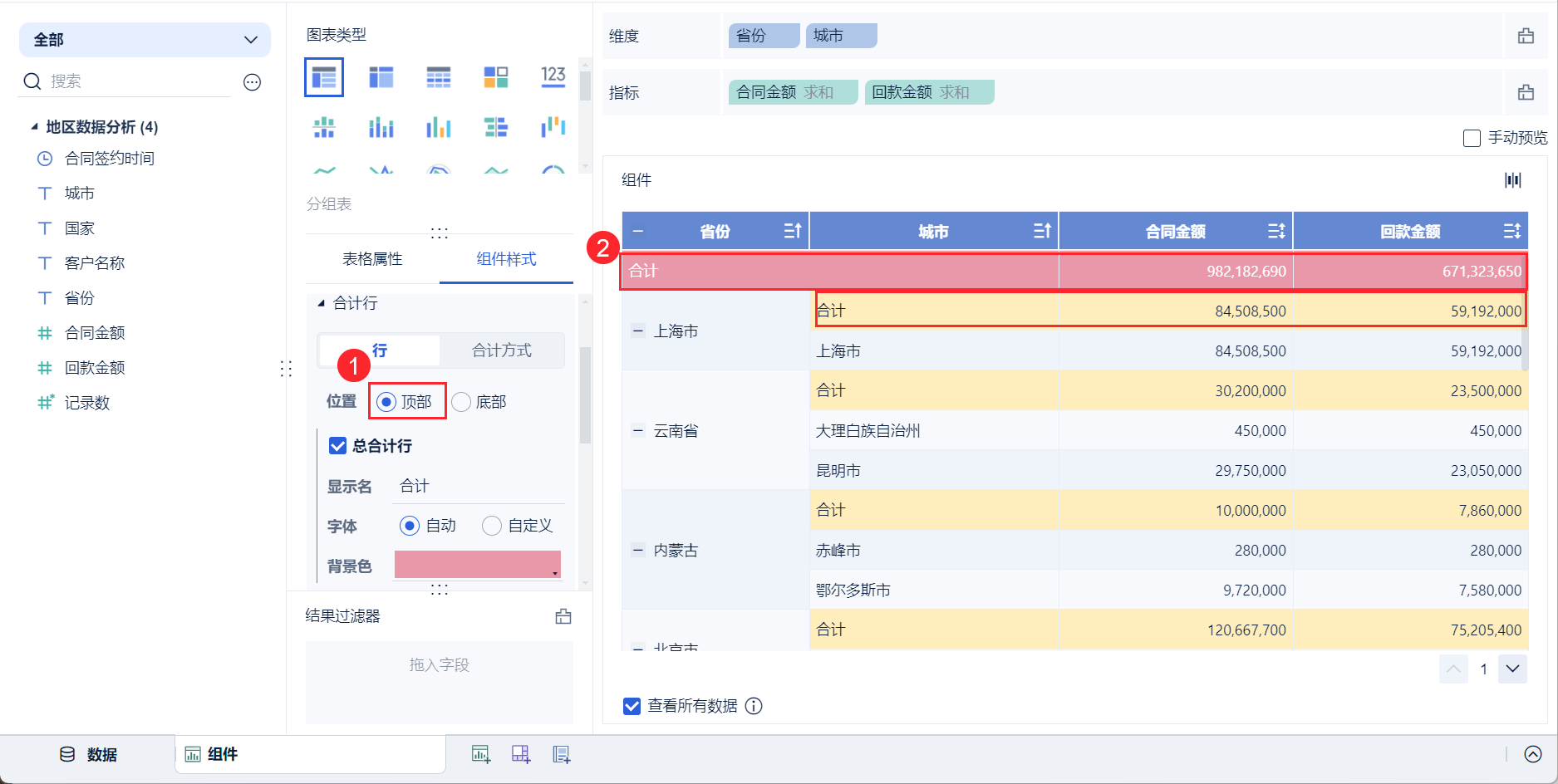Select the multi-color column chart type
The width and height of the screenshot is (1558, 784).
[x=439, y=127]
